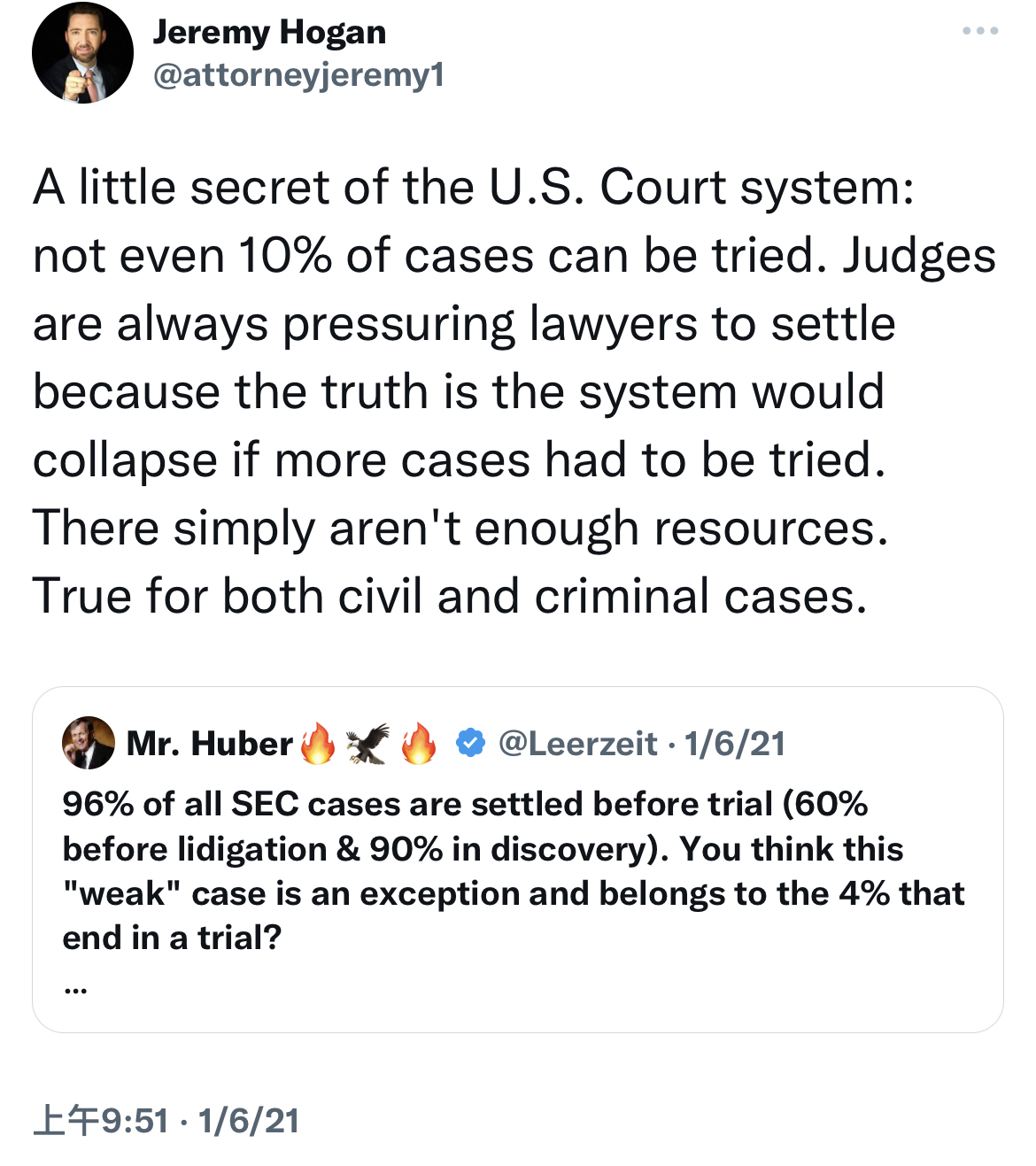Viewport: 1036px width, 1166px height.
Task: Click the first fire emoji after Mr. Huber
Action: 318,744
